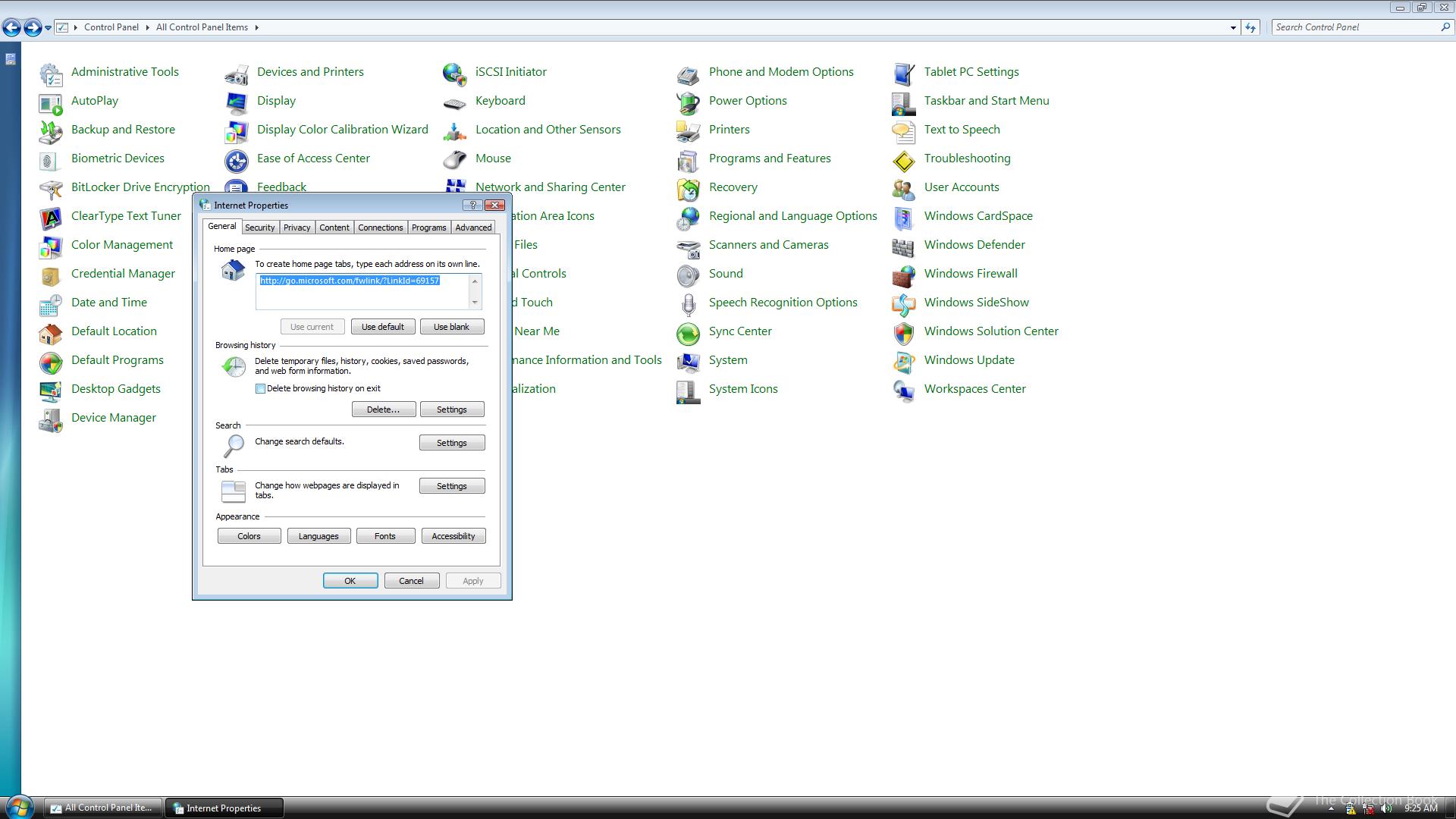Viewport: 1456px width, 819px height.
Task: Go back with the Back arrow button
Action: tap(11, 28)
